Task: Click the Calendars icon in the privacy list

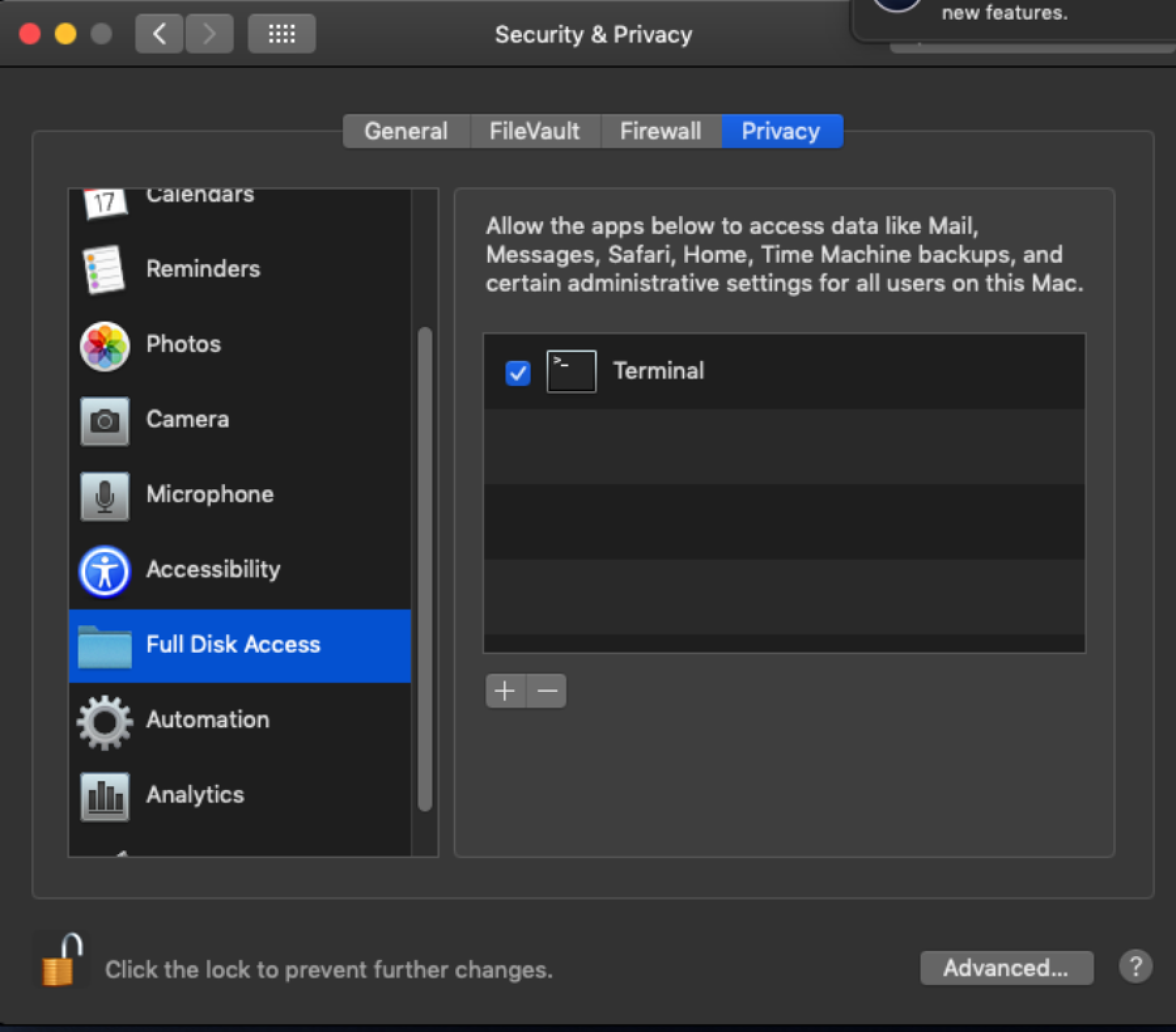Action: [105, 203]
